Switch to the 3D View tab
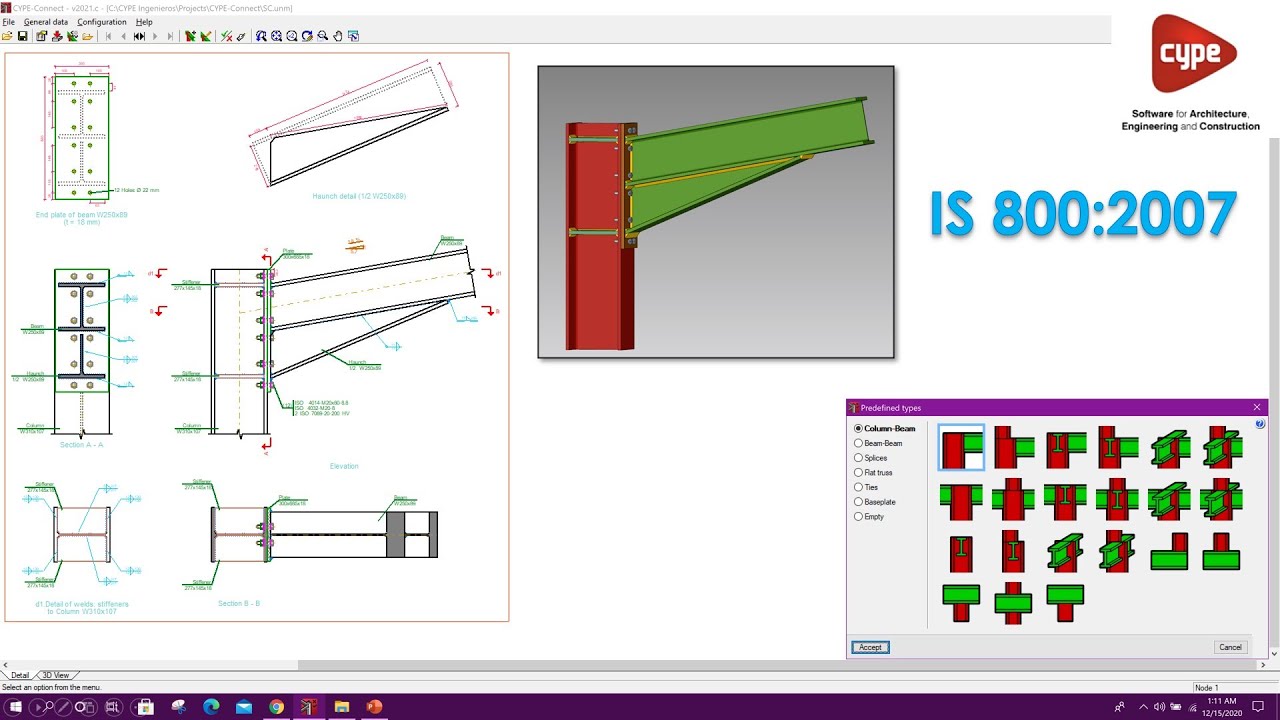 pos(55,675)
